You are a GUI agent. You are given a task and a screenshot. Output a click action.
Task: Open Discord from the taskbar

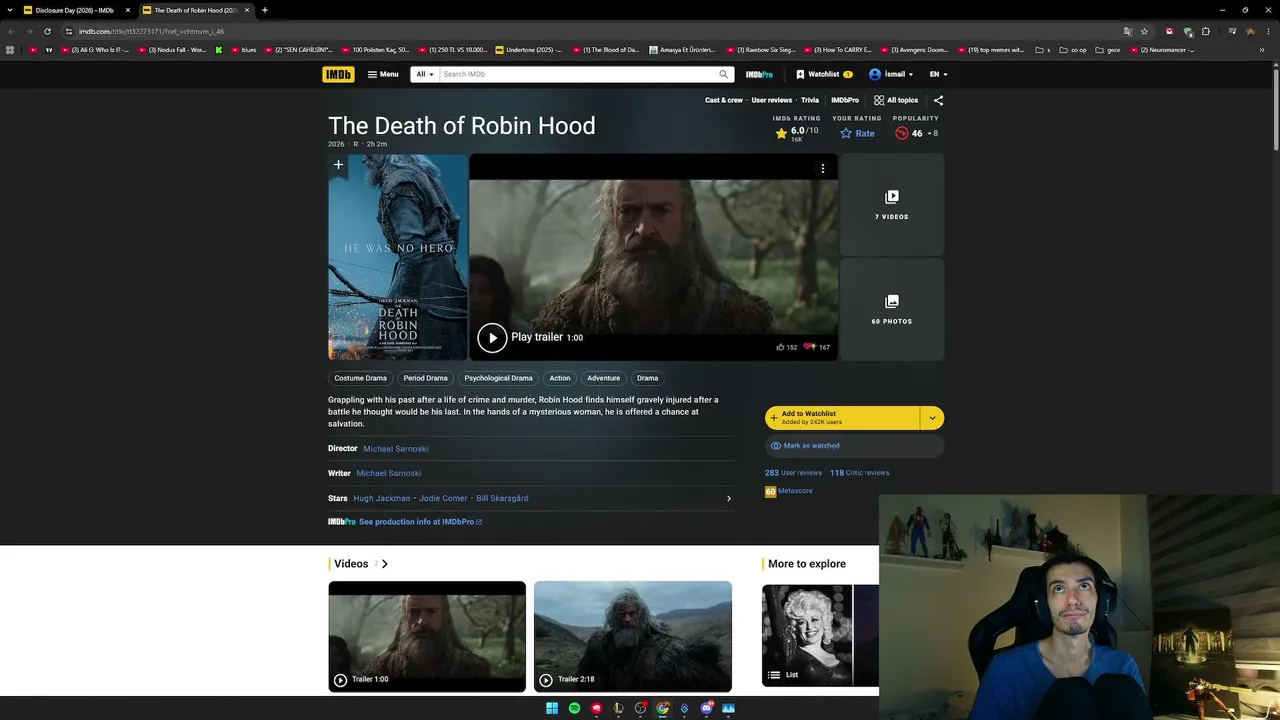click(x=707, y=708)
